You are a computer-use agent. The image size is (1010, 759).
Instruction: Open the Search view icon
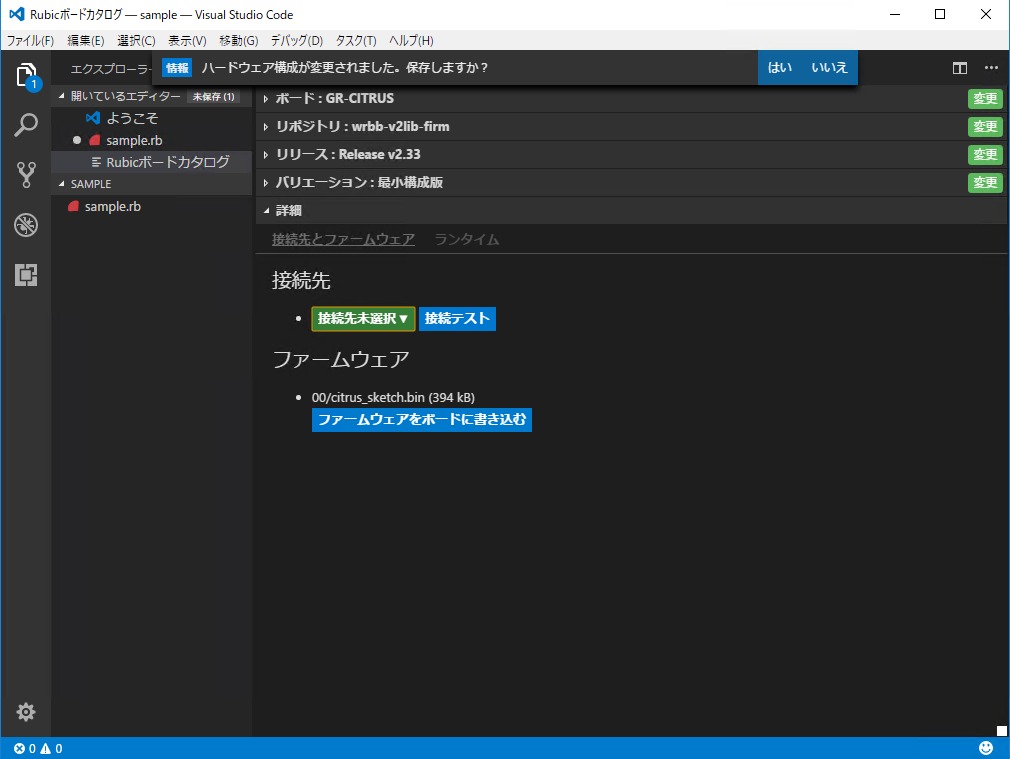pos(26,125)
